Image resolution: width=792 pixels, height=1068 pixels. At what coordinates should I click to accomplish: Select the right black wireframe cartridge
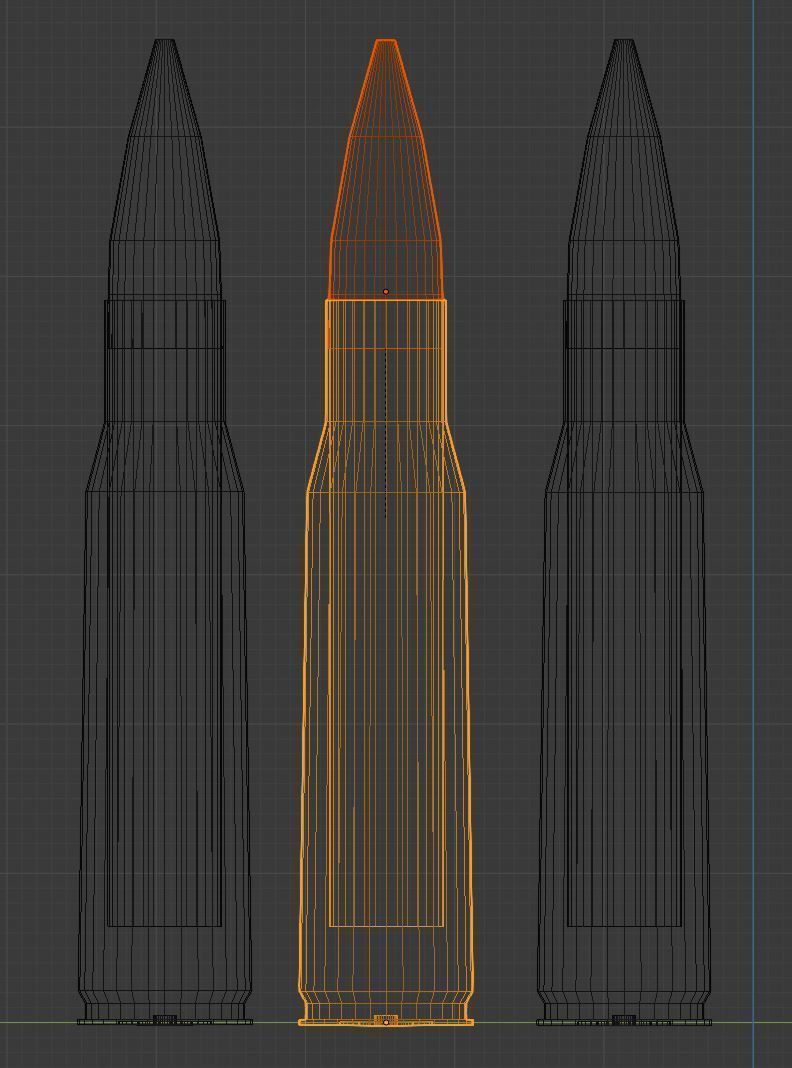pyautogui.click(x=624, y=531)
